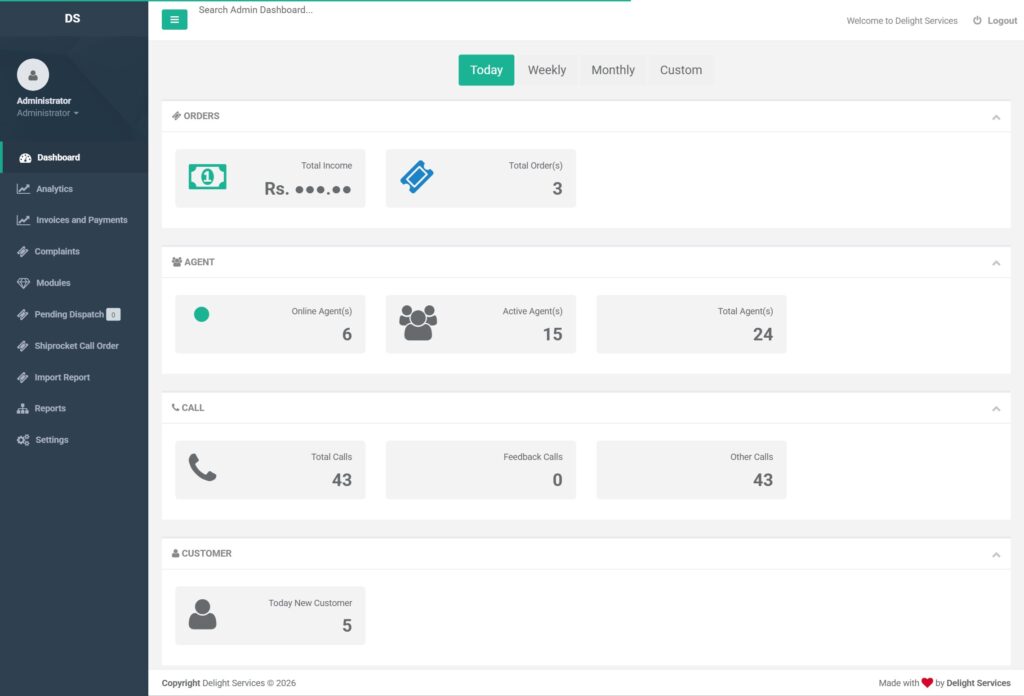The height and width of the screenshot is (696, 1024).
Task: Open Dashboard from the sidebar menu
Action: [74, 157]
